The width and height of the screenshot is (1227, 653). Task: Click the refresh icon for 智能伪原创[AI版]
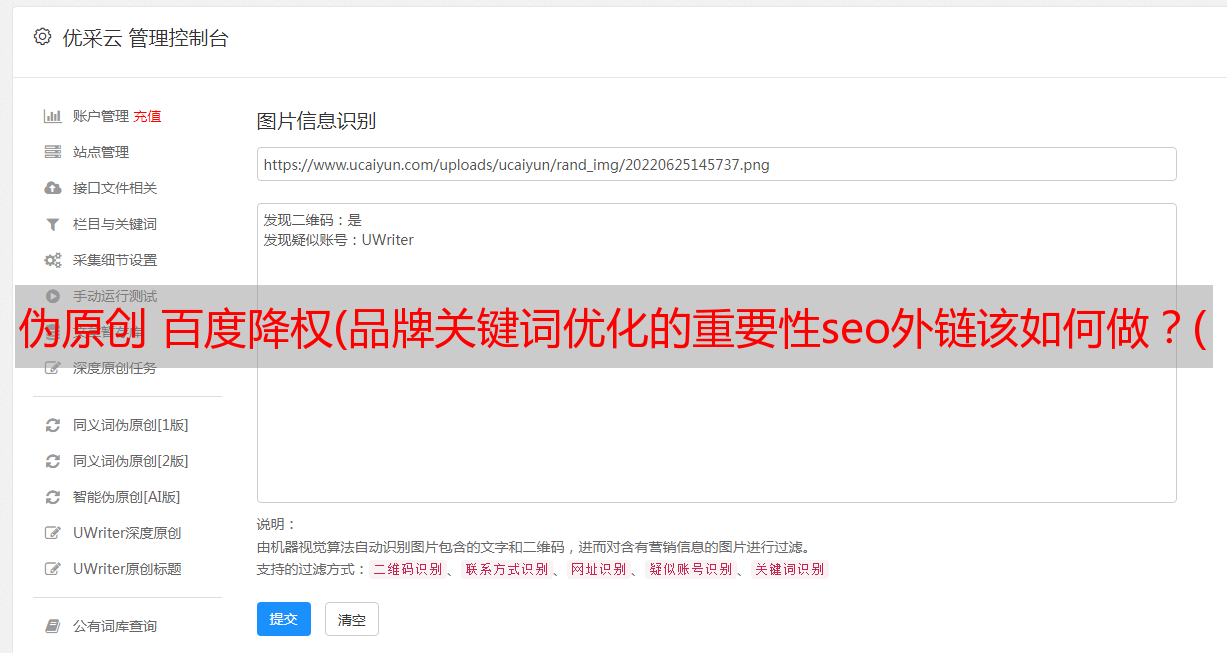click(53, 497)
